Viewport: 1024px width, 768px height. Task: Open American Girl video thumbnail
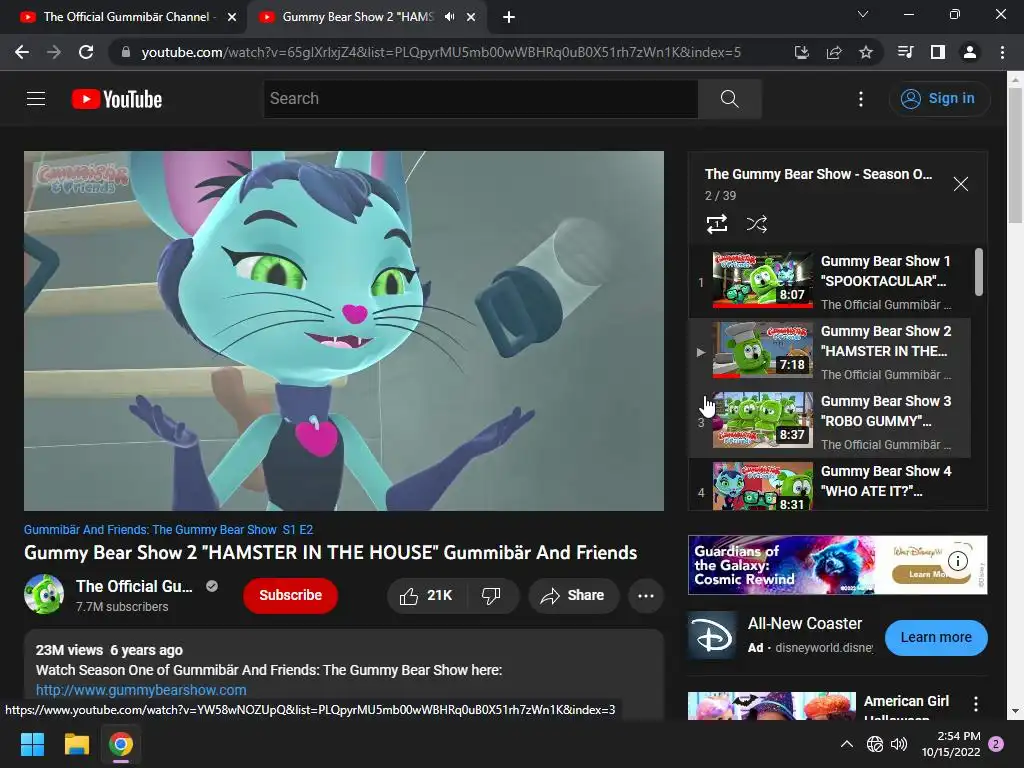point(771,706)
